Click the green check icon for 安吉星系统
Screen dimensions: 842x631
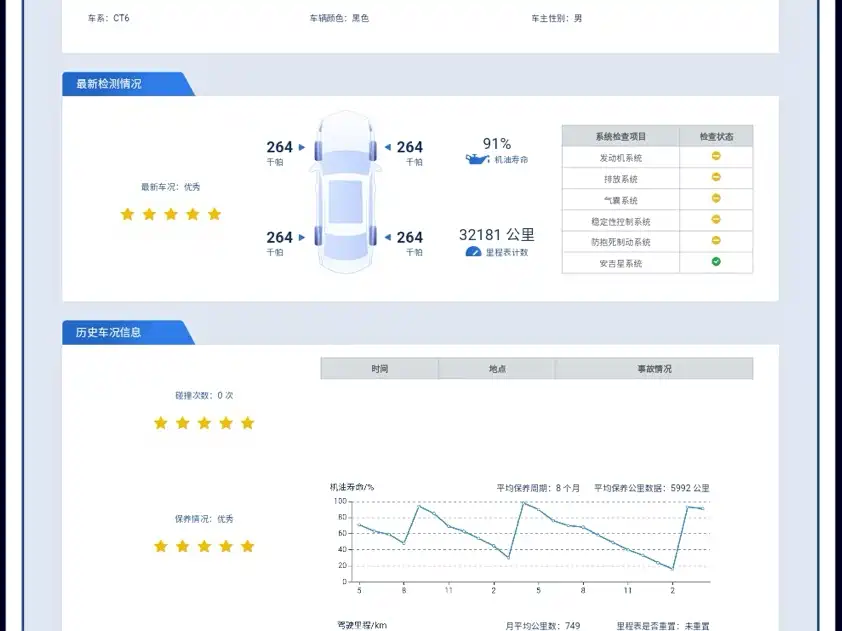pyautogui.click(x=716, y=262)
